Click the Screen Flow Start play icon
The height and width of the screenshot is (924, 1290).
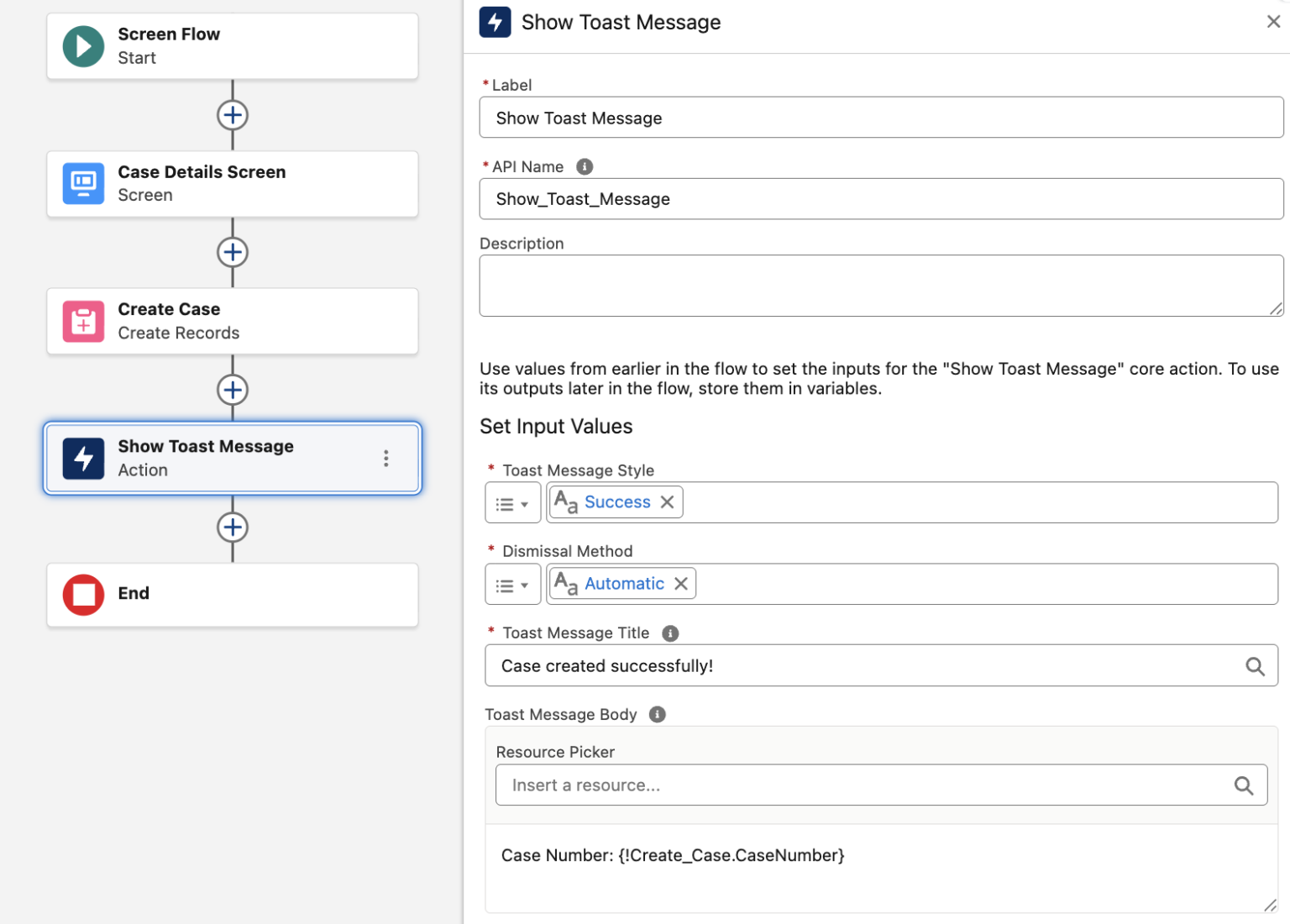coord(83,46)
